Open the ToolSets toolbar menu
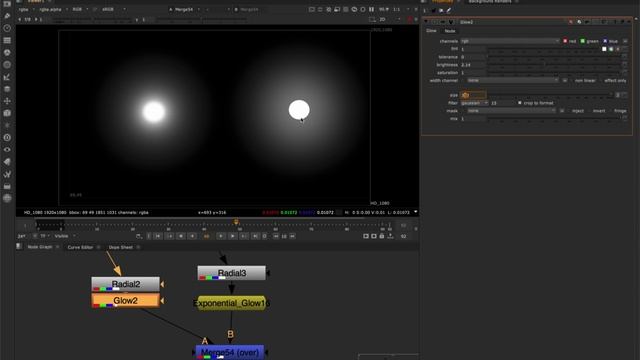The height and width of the screenshot is (360, 640). [x=7, y=174]
